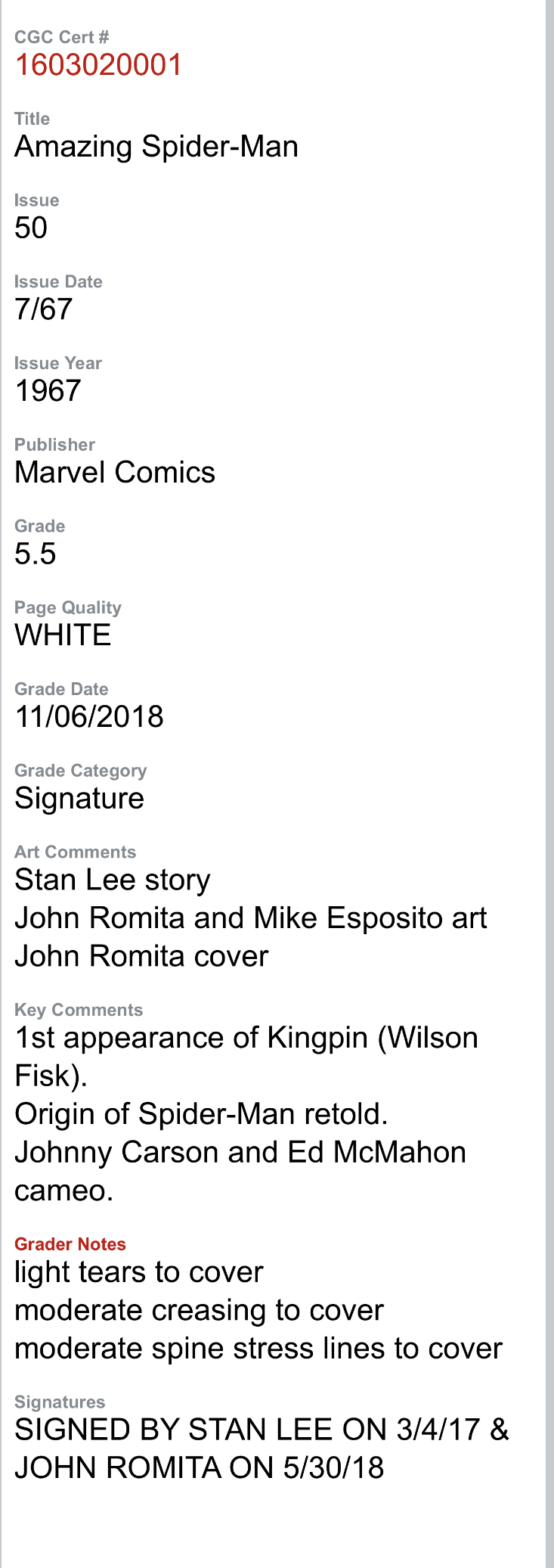Select the signed by Stan Lee text
Viewport: 554px width, 1568px height.
point(262,1449)
